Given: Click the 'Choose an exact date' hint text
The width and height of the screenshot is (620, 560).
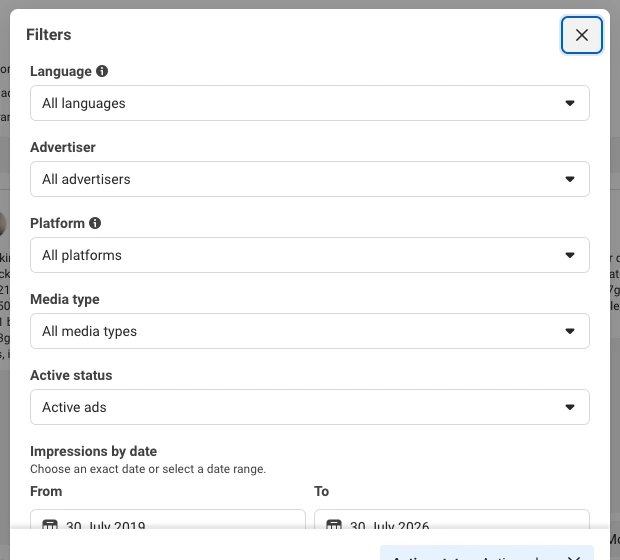Looking at the screenshot, I should pyautogui.click(x=148, y=469).
